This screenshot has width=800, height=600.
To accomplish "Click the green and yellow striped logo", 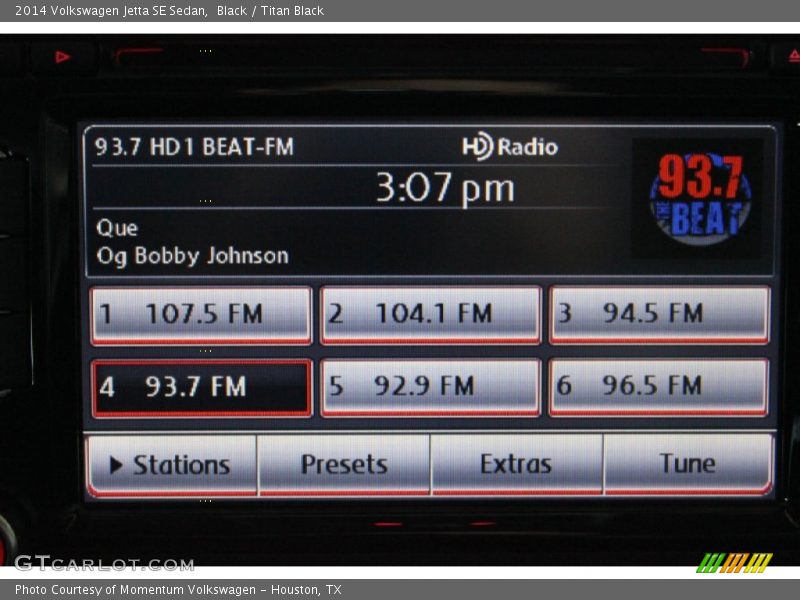I will [x=734, y=562].
